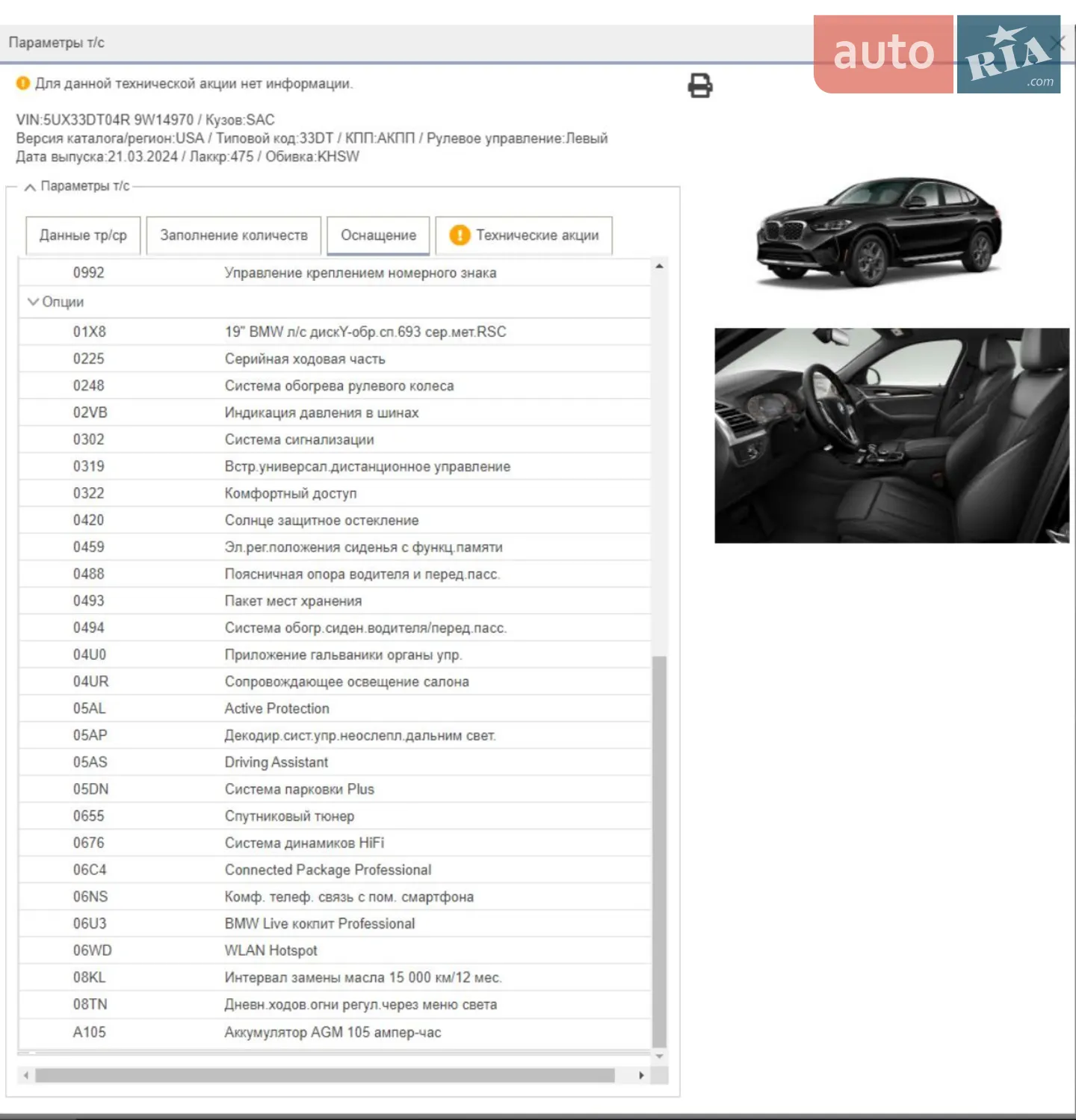Click the Версия каталога/регион line
Screen dimensions: 1076x1120
(312, 138)
